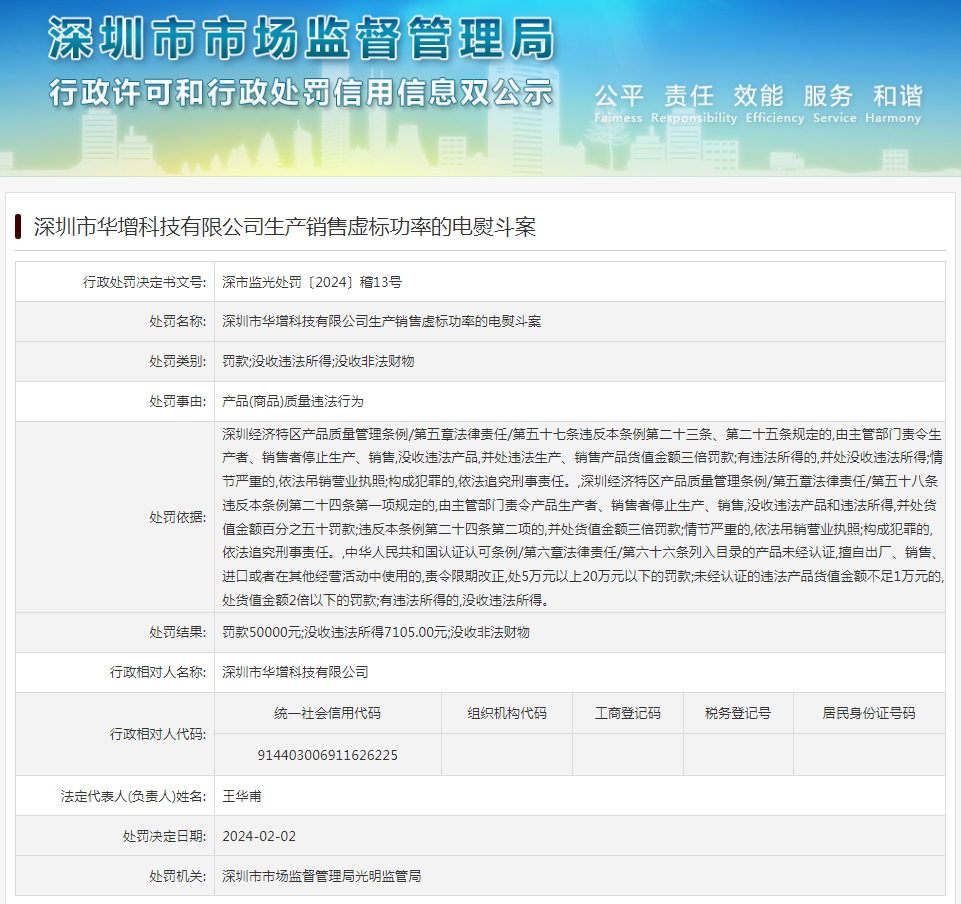Click the 公平 Fairness slogan in the banner
Image resolution: width=961 pixels, height=904 pixels.
(x=618, y=103)
